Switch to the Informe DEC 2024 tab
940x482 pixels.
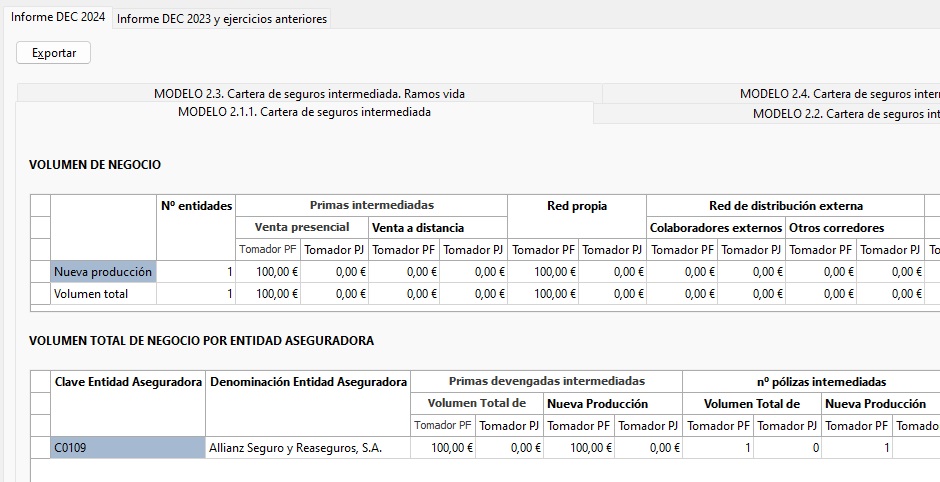[x=58, y=17]
